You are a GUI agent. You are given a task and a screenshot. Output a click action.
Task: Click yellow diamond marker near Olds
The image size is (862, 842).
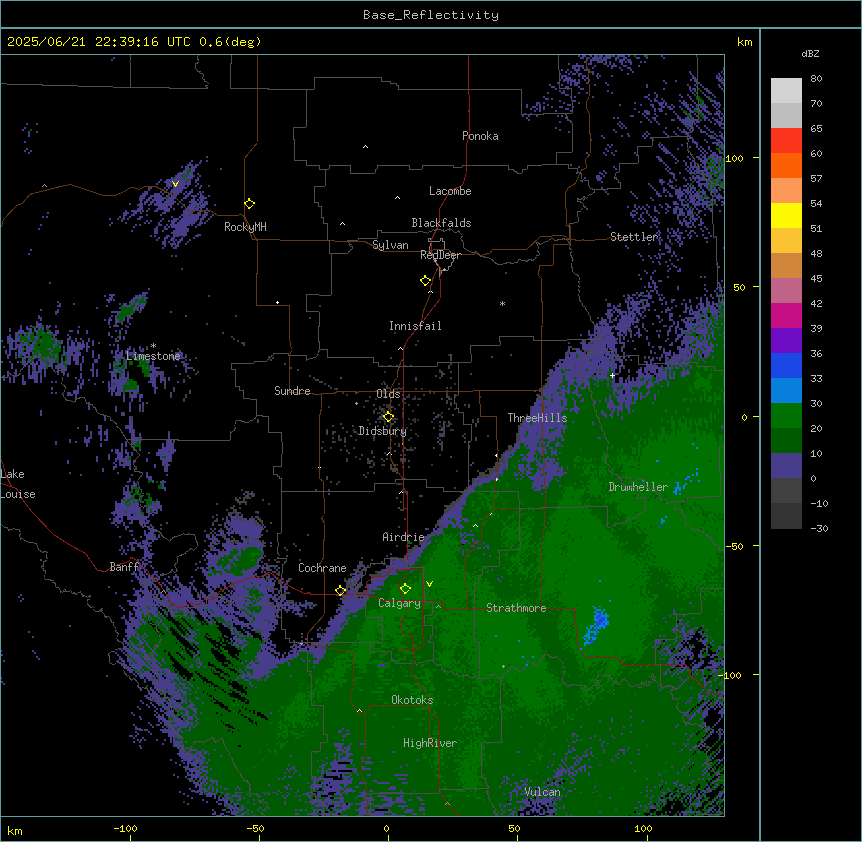[389, 416]
